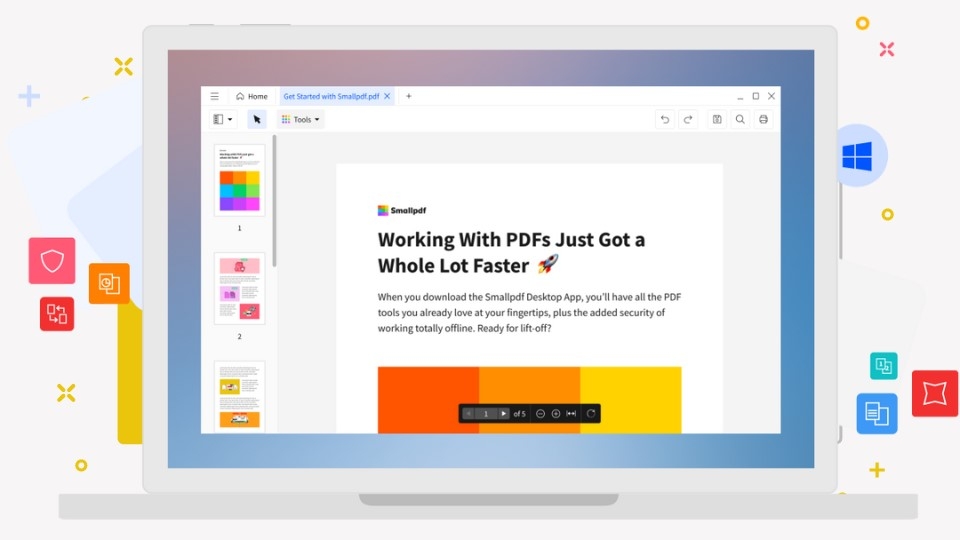Go to the Home tab
Viewport: 960px width, 540px height.
(x=252, y=96)
